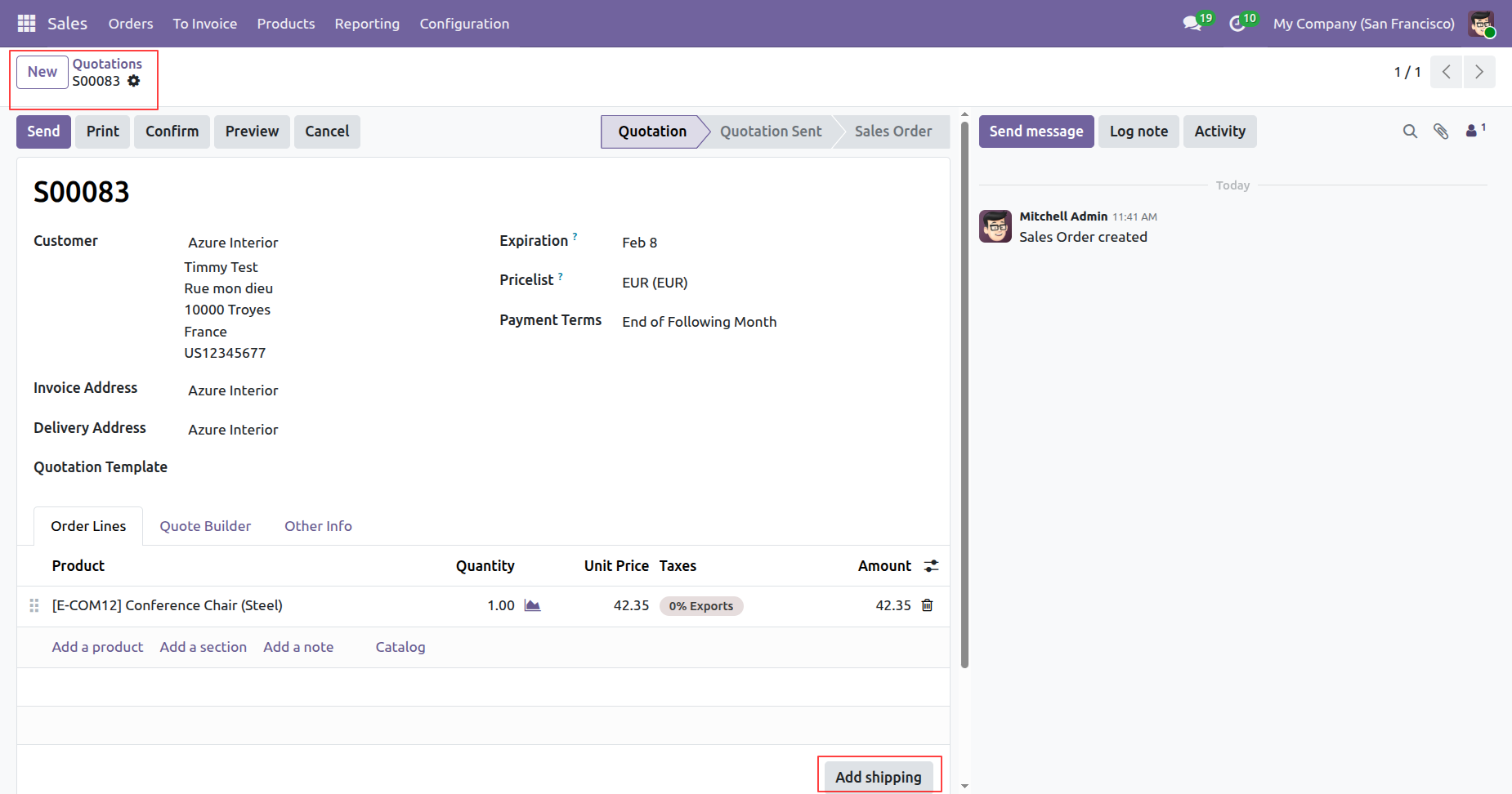The width and height of the screenshot is (1512, 794).
Task: Open the activities clock icon
Action: coord(1237,24)
